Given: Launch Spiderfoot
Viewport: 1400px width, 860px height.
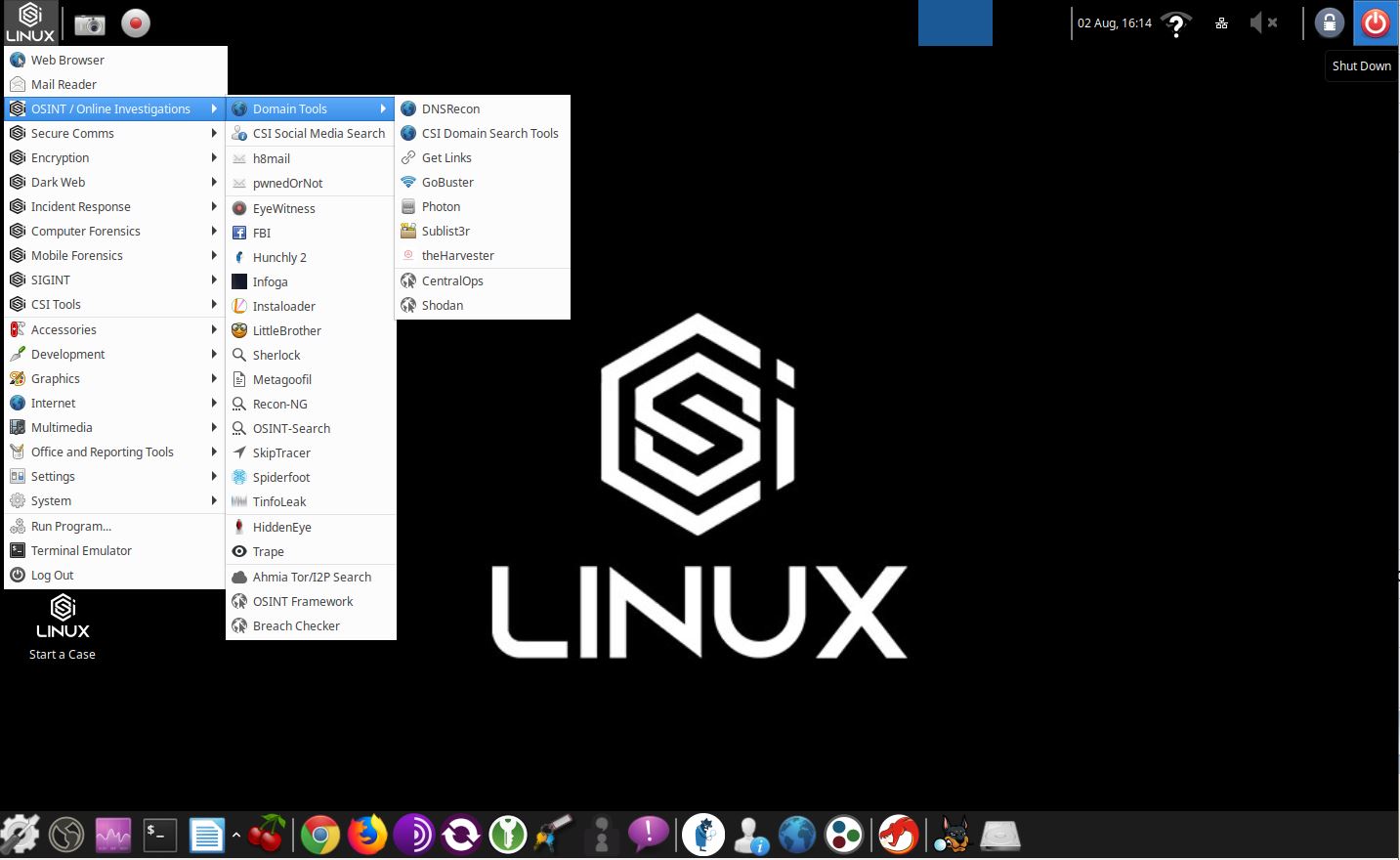Looking at the screenshot, I should [x=311, y=477].
